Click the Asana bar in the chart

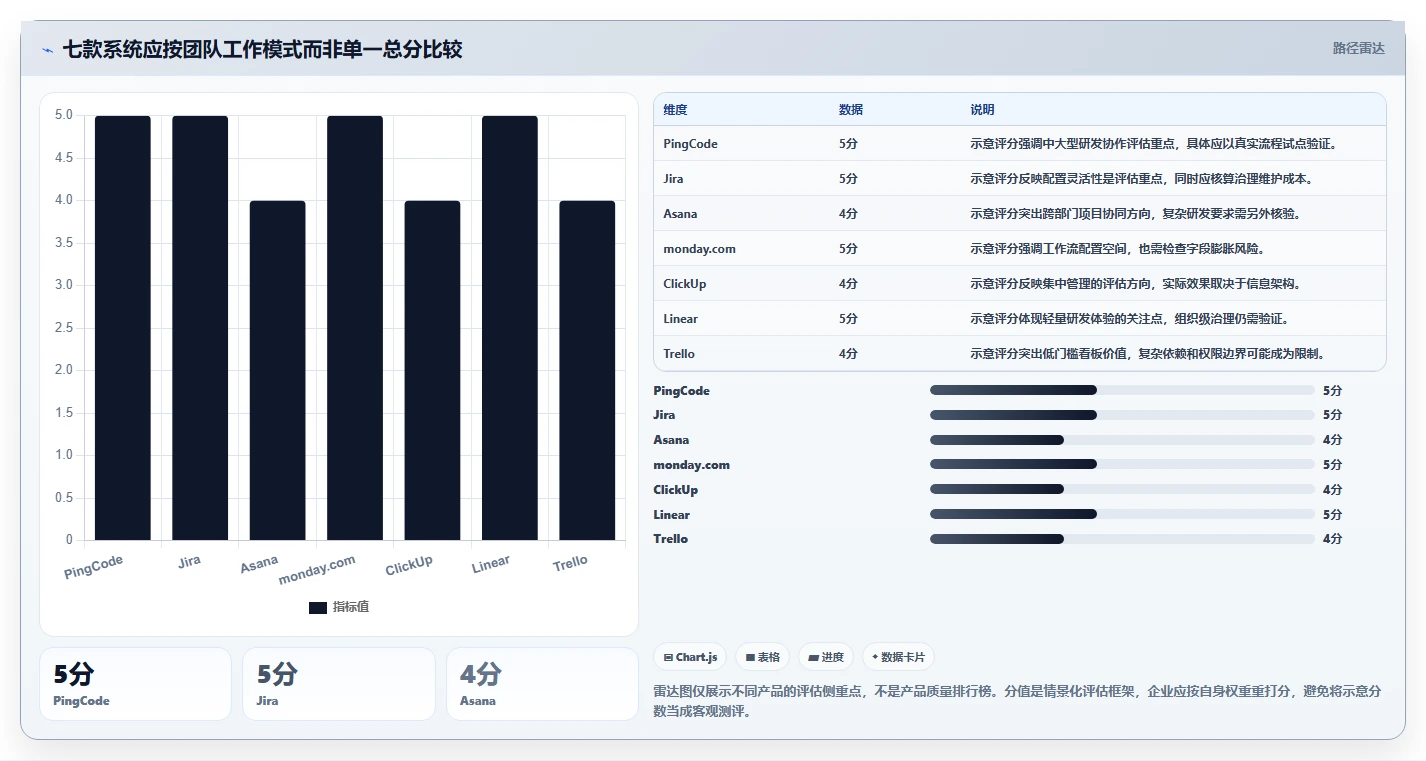278,370
